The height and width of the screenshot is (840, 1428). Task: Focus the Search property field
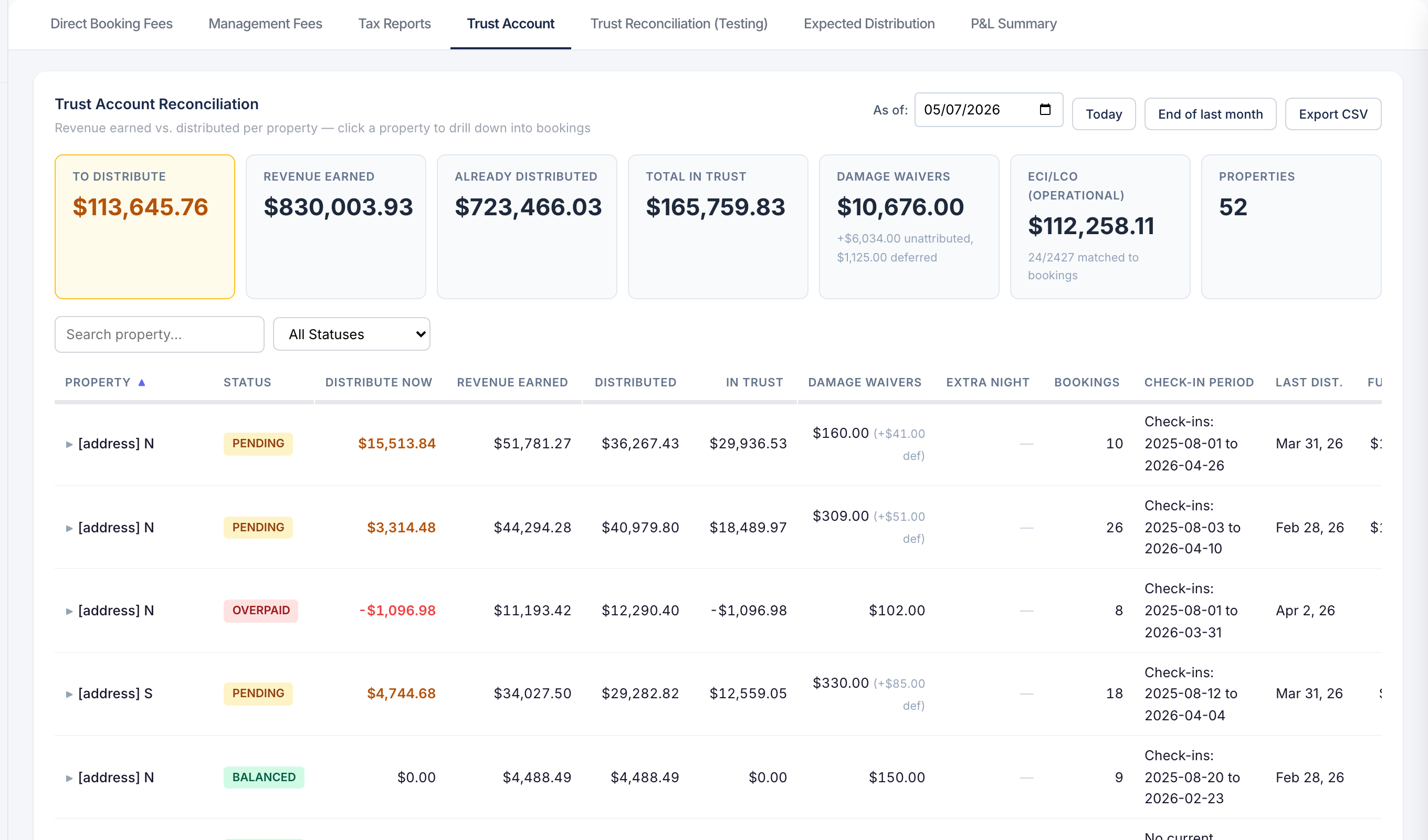pyautogui.click(x=159, y=334)
